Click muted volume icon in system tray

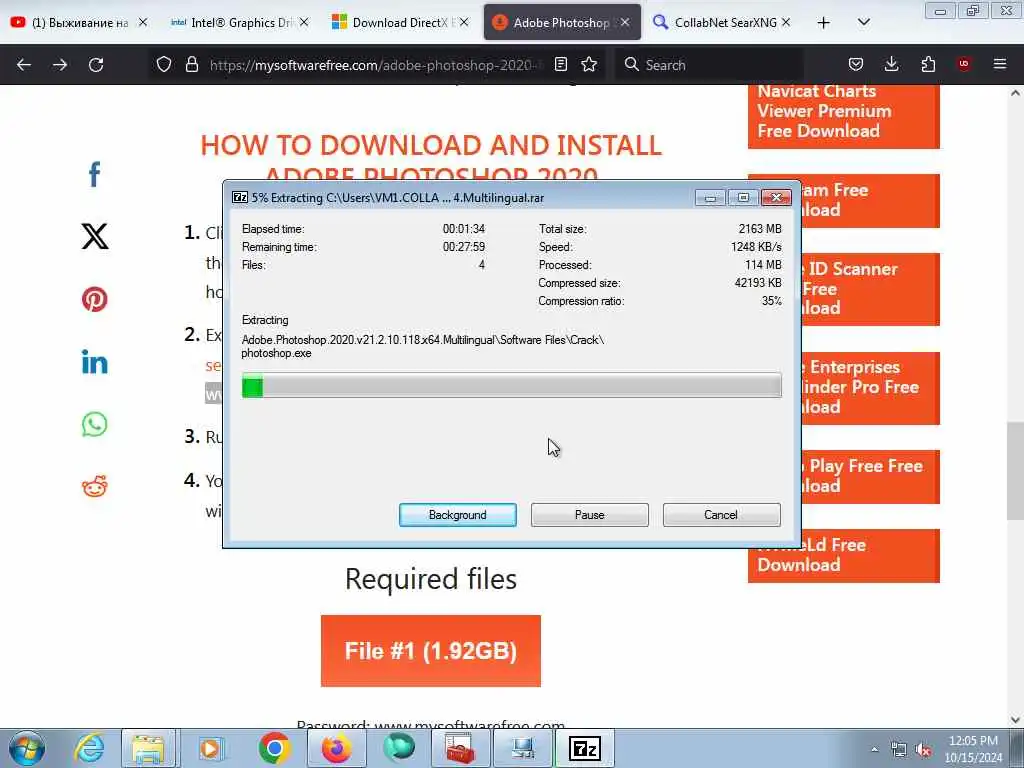point(923,750)
